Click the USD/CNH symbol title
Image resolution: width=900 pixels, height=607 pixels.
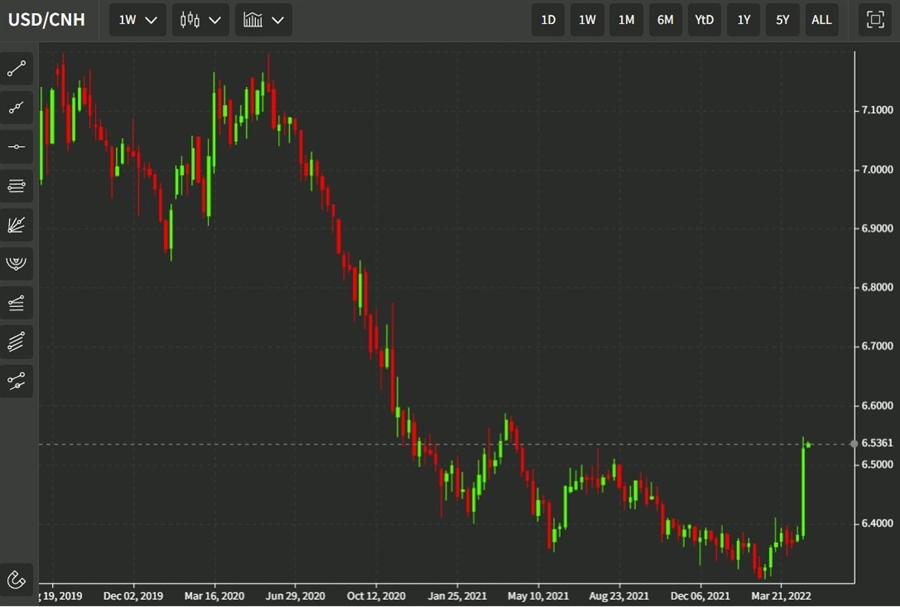tap(45, 19)
